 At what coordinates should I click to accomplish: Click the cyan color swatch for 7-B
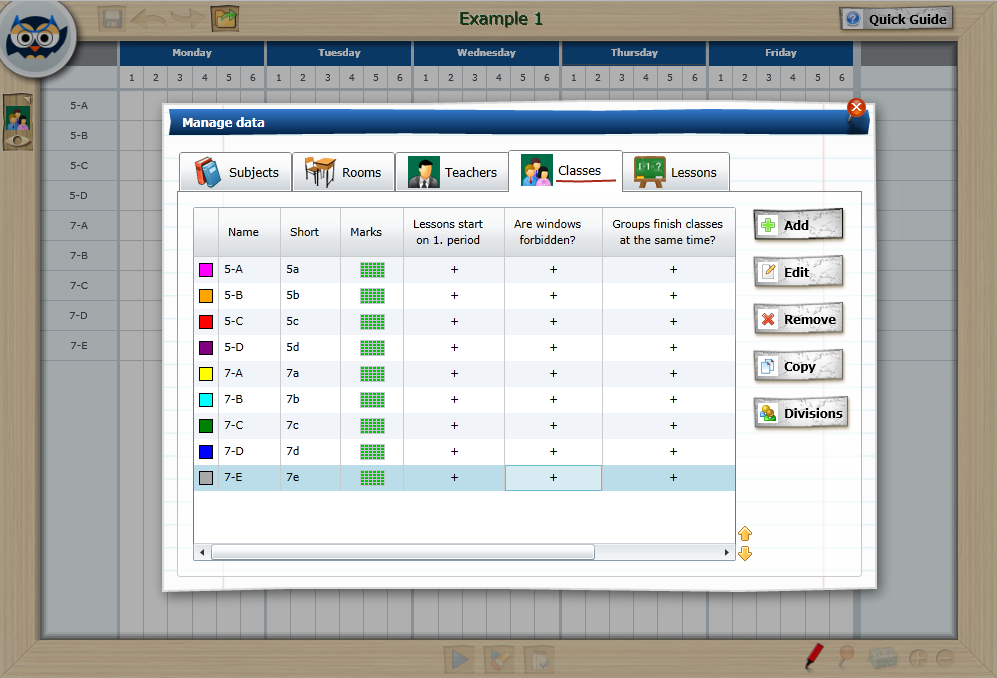(206, 400)
